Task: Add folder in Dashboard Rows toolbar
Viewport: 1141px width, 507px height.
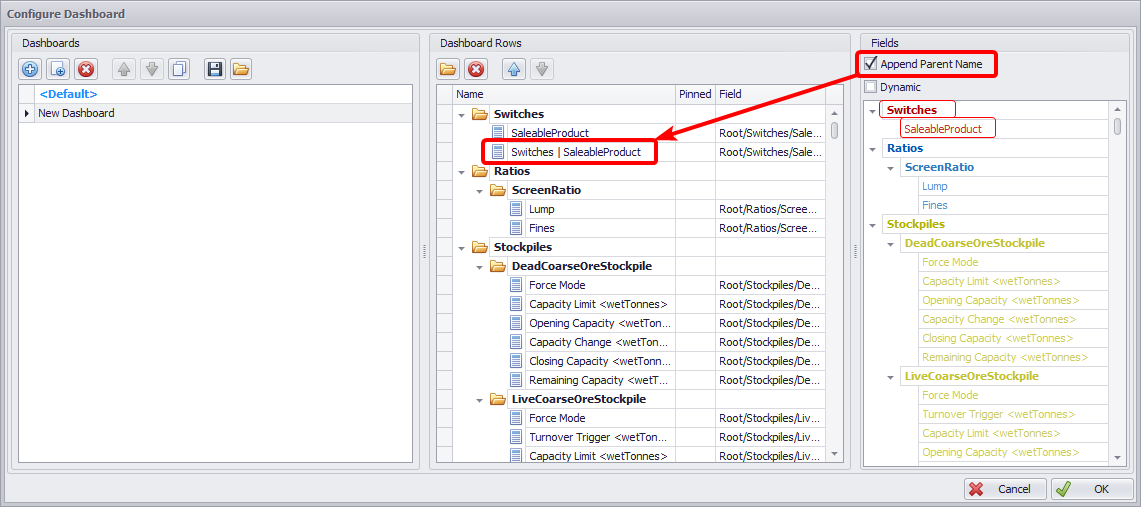Action: point(448,69)
